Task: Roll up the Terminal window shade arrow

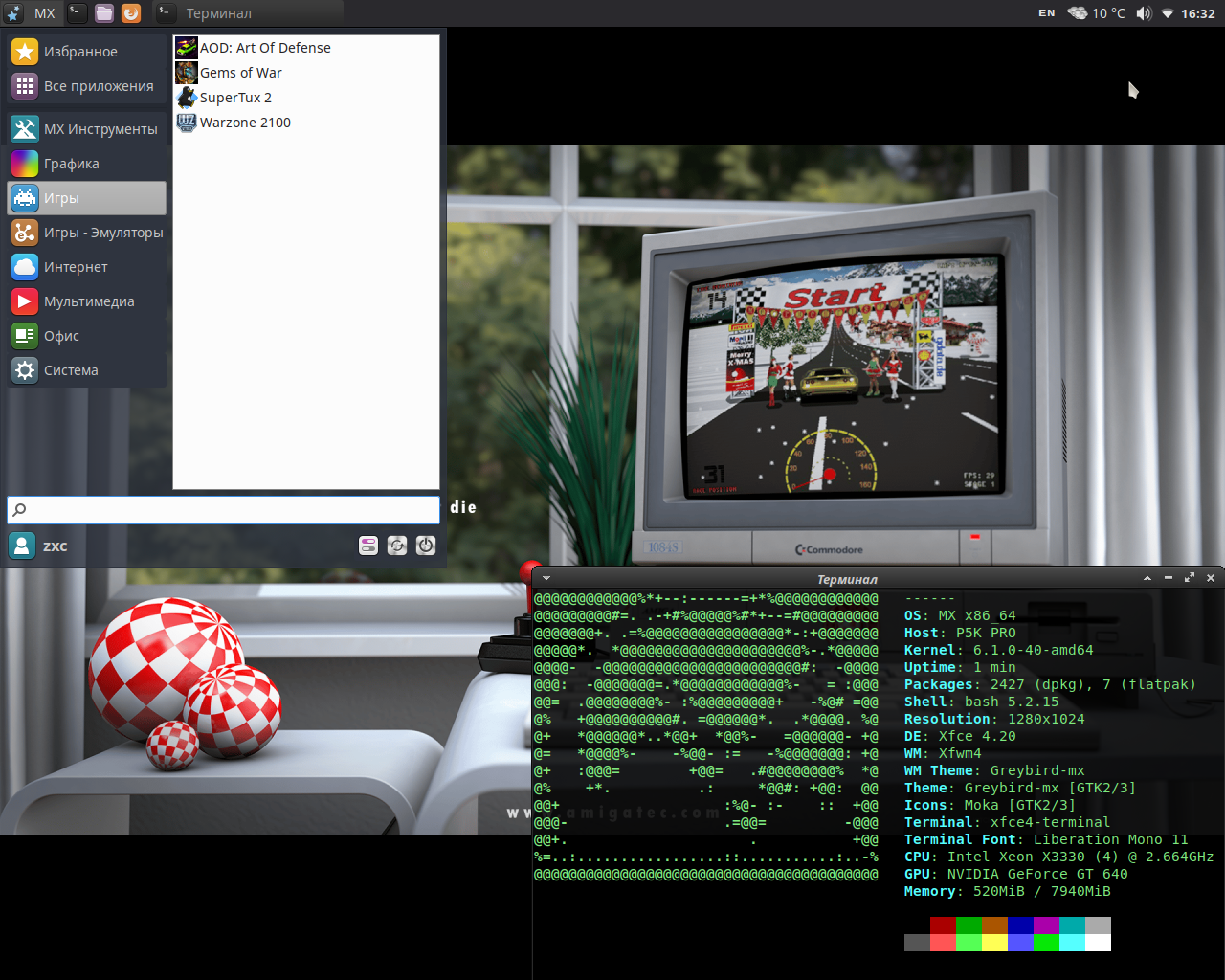Action: point(1147,578)
